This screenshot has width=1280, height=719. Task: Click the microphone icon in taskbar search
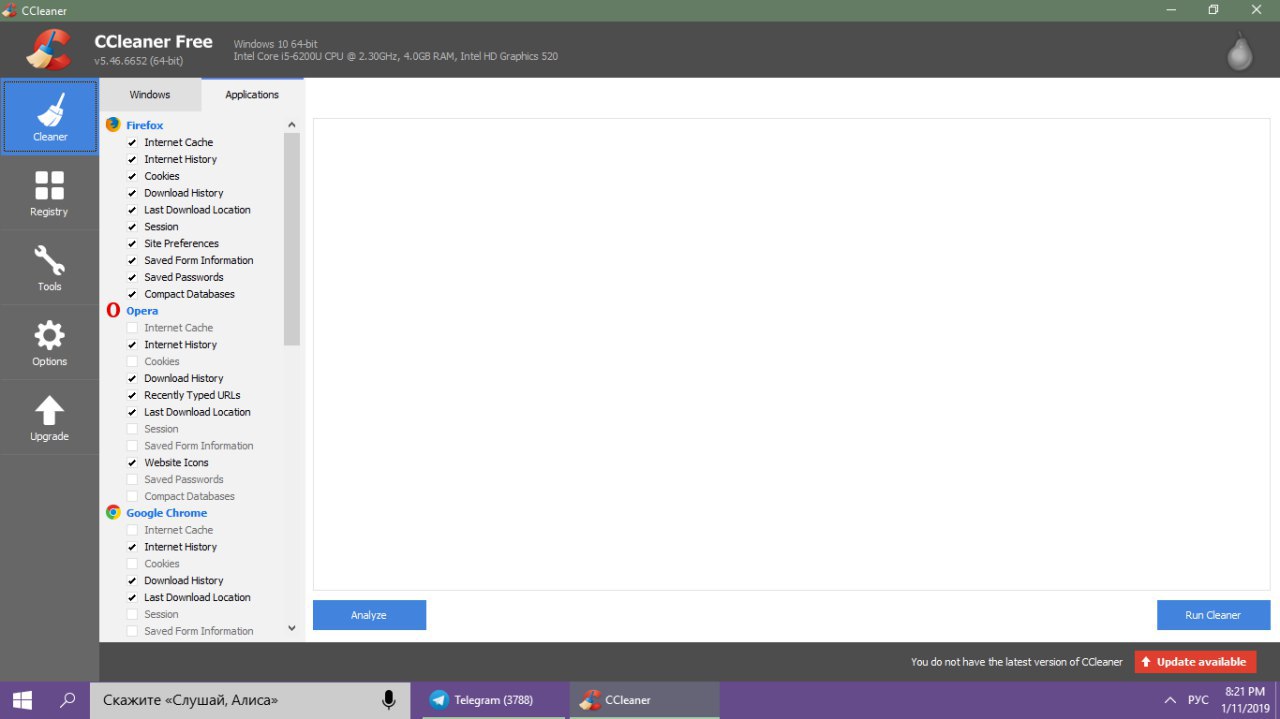389,700
